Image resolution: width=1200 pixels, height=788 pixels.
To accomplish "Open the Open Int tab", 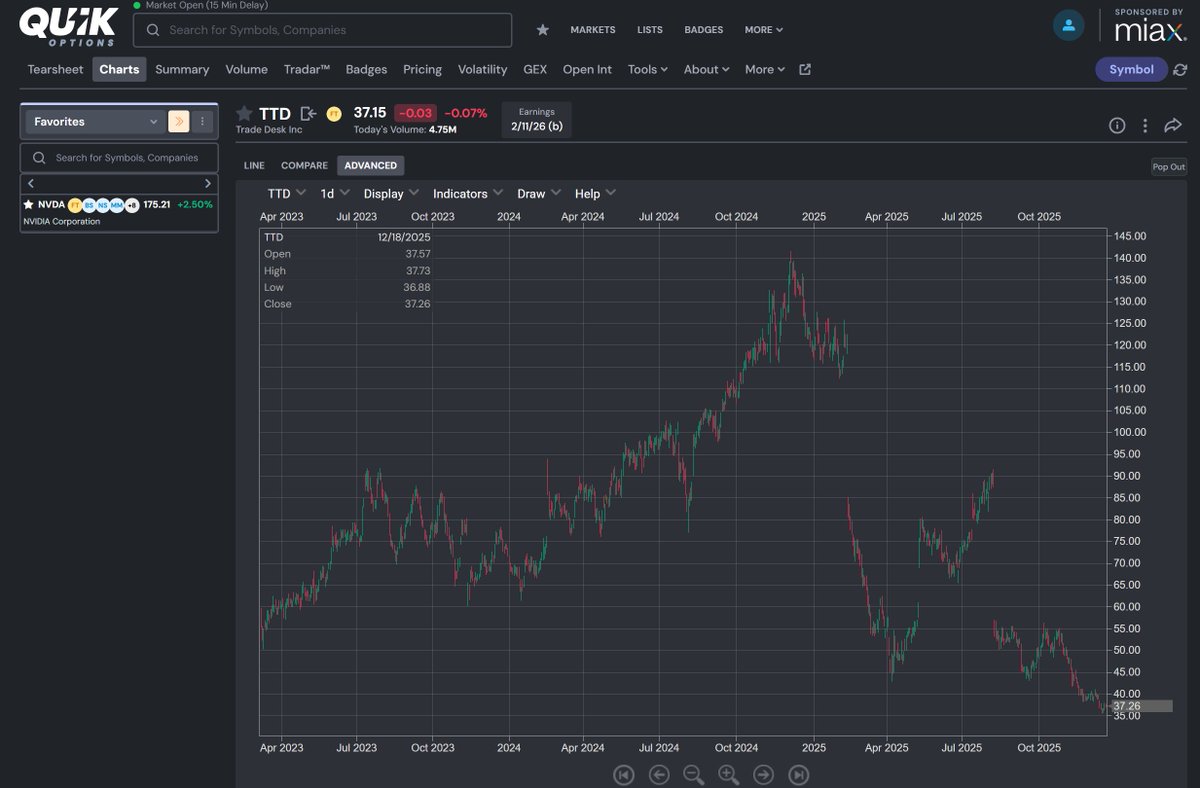I will click(x=587, y=69).
